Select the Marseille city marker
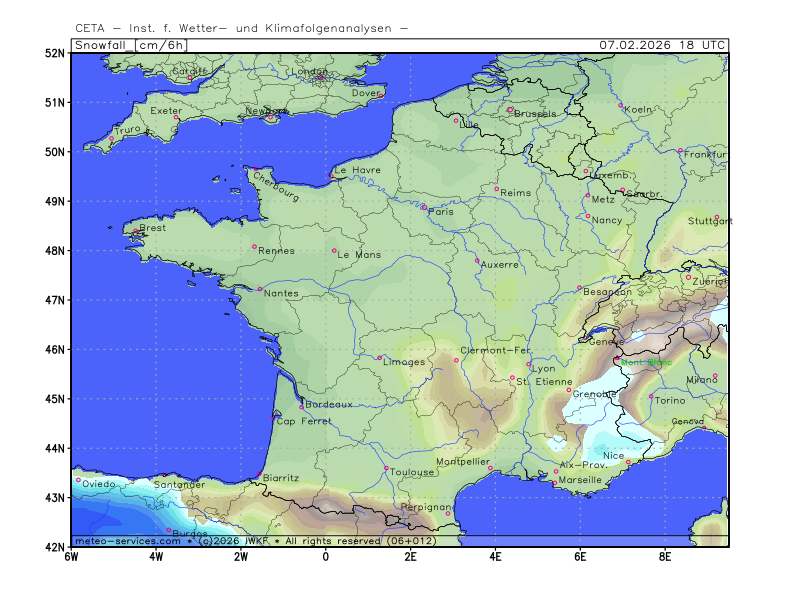Image resolution: width=800 pixels, height=600 pixels. [x=555, y=483]
